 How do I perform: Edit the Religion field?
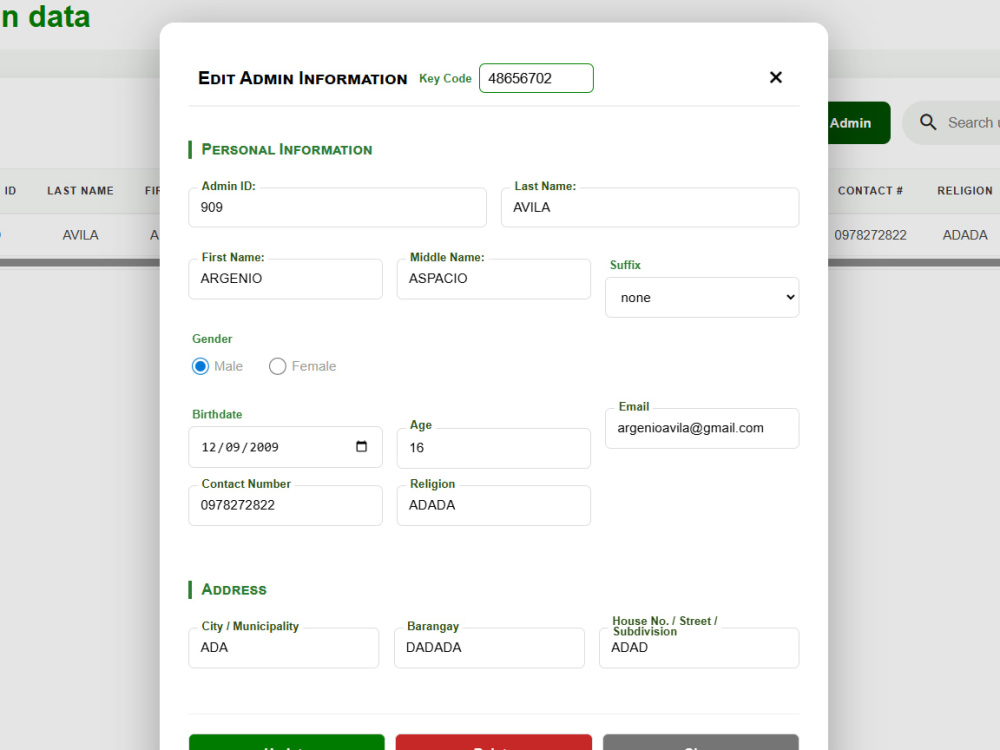click(494, 505)
